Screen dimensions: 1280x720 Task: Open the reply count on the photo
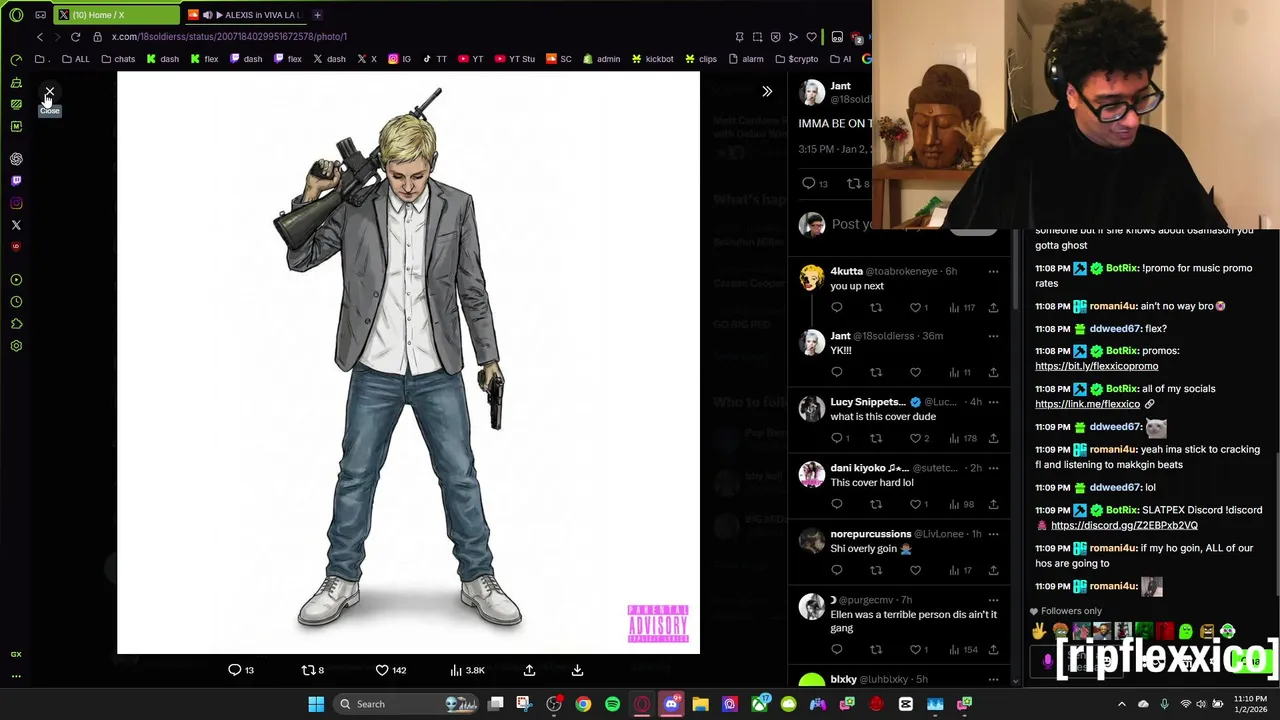coord(241,670)
